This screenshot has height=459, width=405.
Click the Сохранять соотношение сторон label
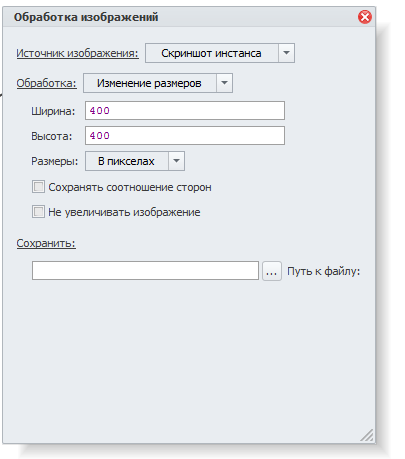(x=130, y=187)
